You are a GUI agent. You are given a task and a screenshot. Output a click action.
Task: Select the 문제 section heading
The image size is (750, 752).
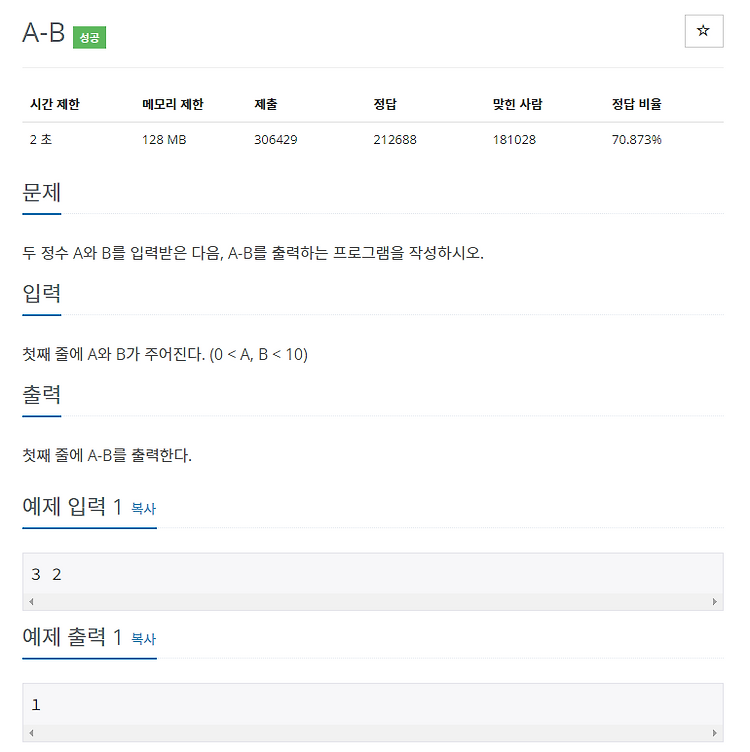(x=42, y=192)
